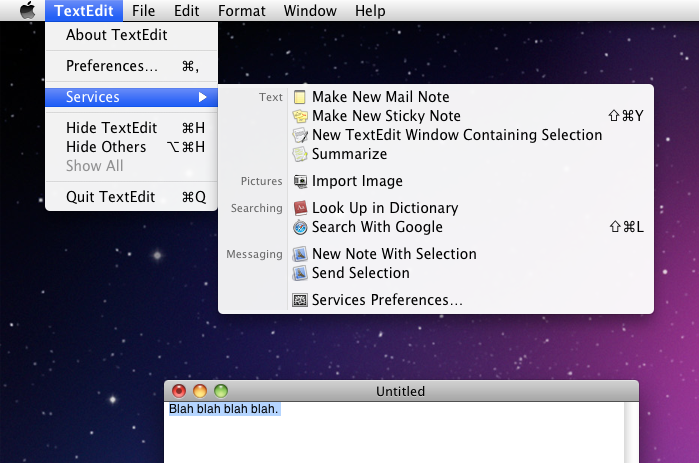Open the Window menu
Viewport: 699px width, 463px height.
(310, 10)
